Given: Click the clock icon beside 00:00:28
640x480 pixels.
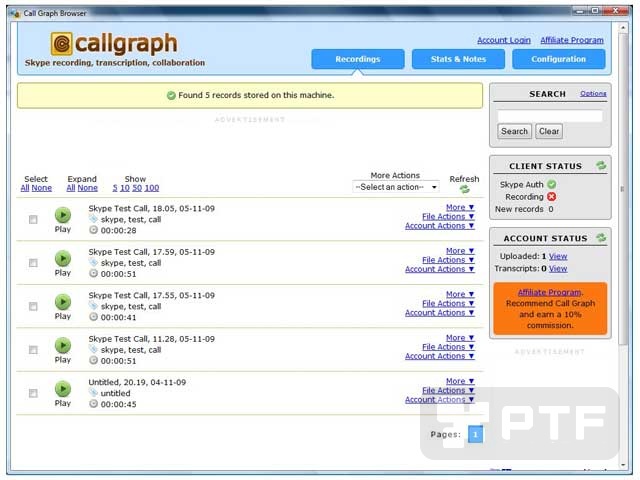Looking at the screenshot, I should pos(93,230).
